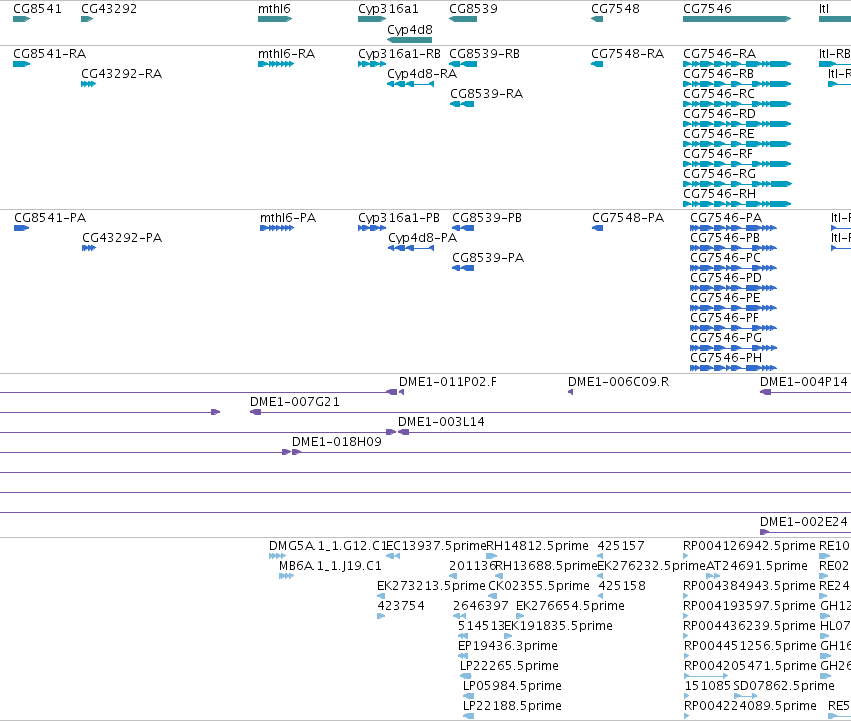Click the CG7546-RA transcript glyph

coord(737,64)
